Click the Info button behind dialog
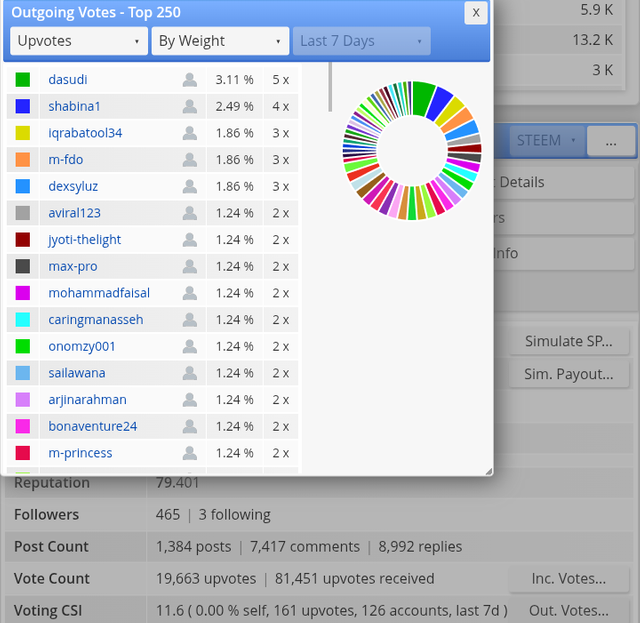The image size is (640, 623). pos(563,253)
